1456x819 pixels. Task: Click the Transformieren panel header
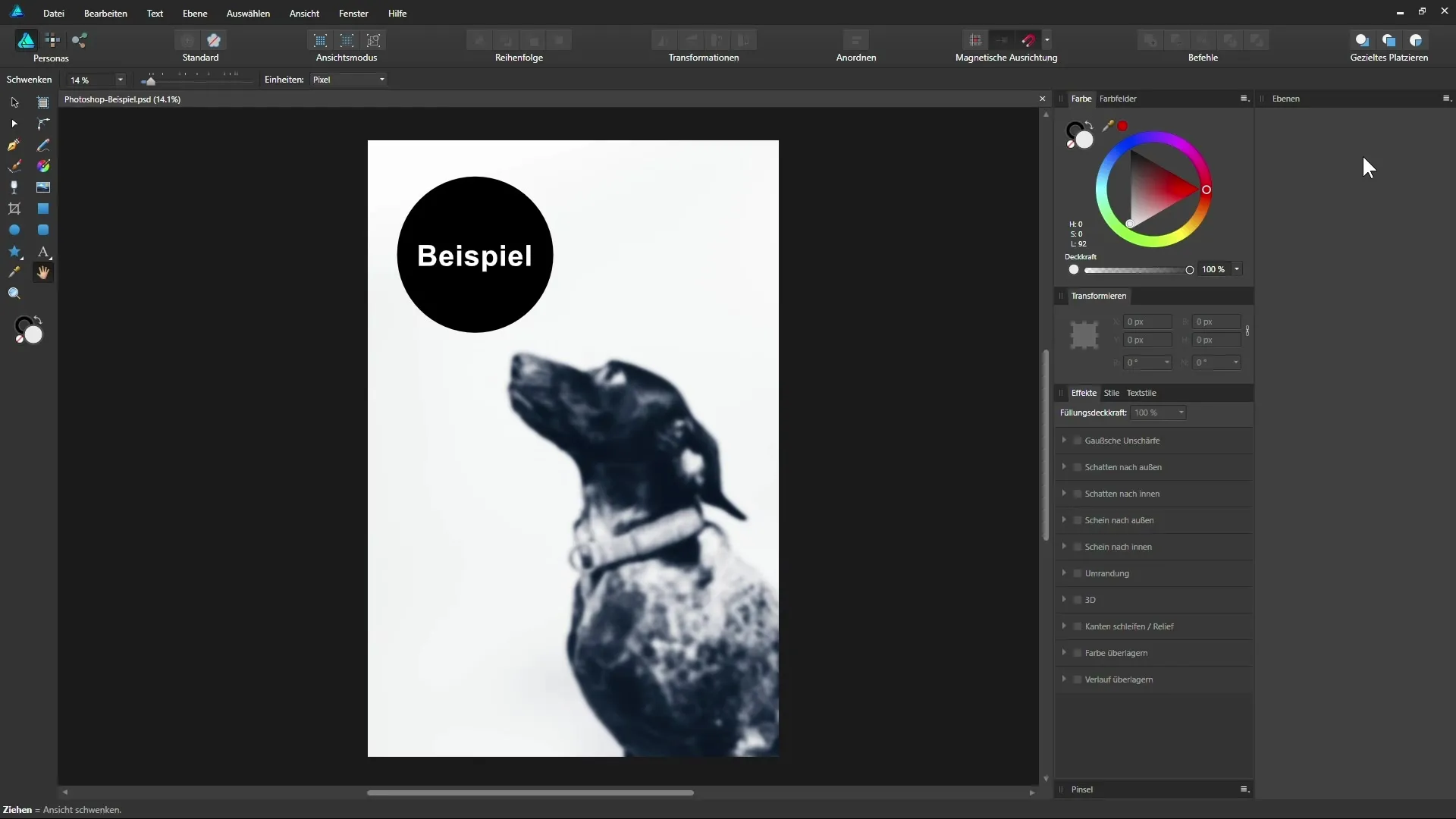1099,296
